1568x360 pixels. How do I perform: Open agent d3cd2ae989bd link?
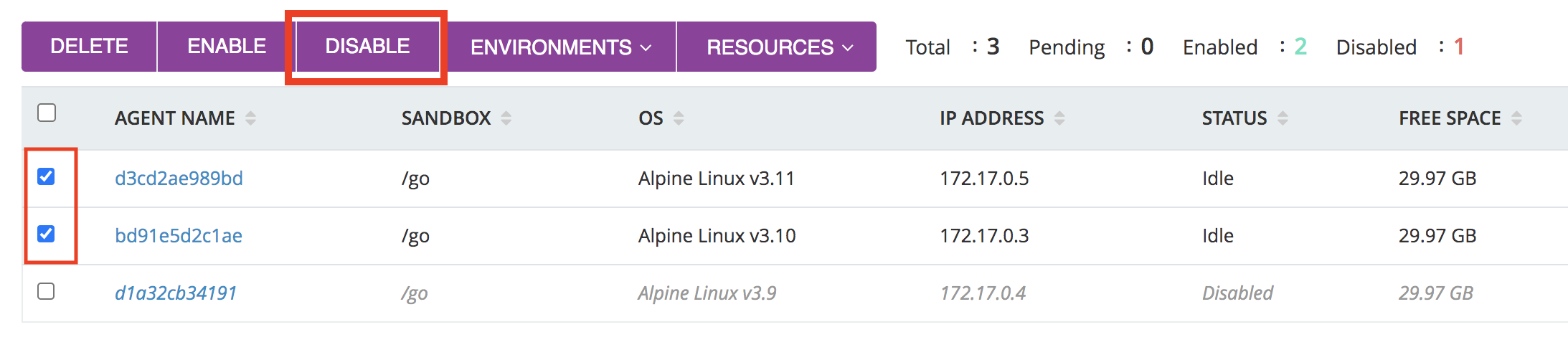[x=179, y=178]
